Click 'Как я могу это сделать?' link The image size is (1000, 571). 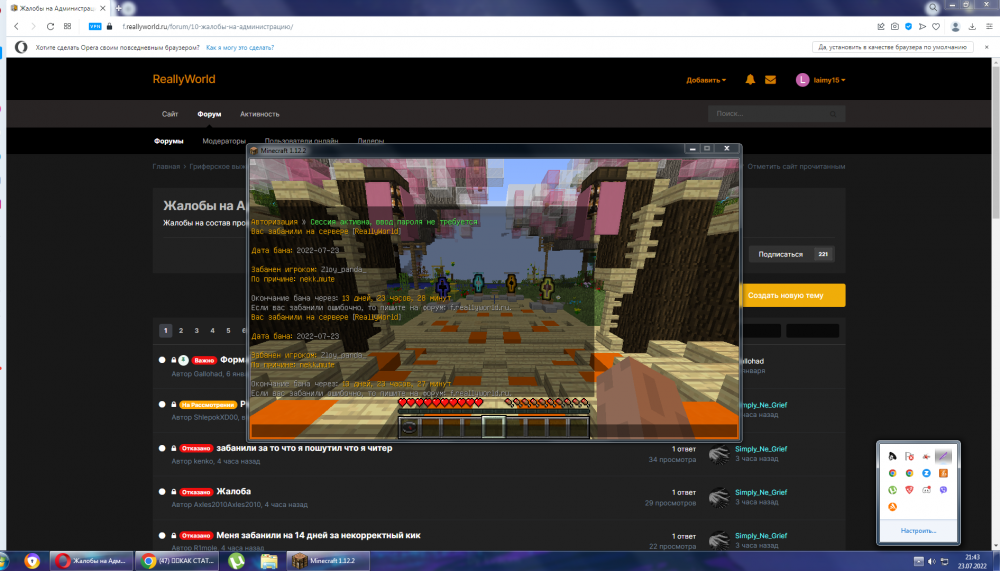(240, 47)
